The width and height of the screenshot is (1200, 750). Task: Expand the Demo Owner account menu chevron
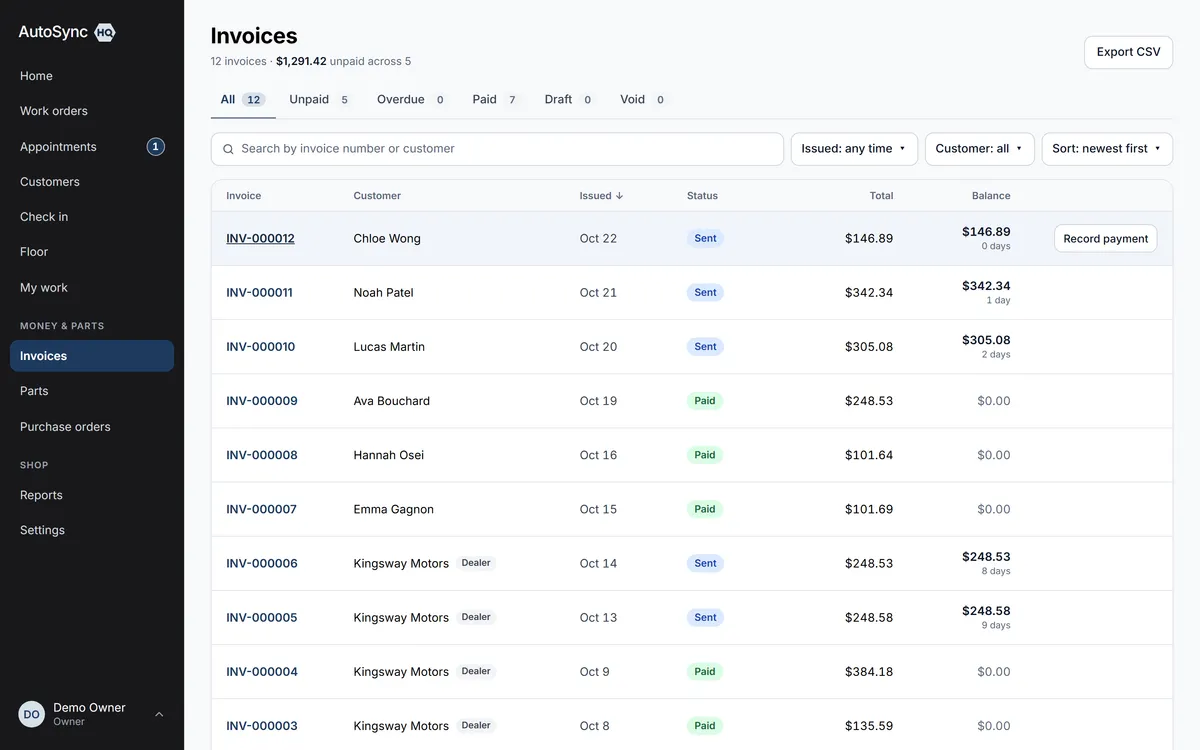[x=159, y=714]
